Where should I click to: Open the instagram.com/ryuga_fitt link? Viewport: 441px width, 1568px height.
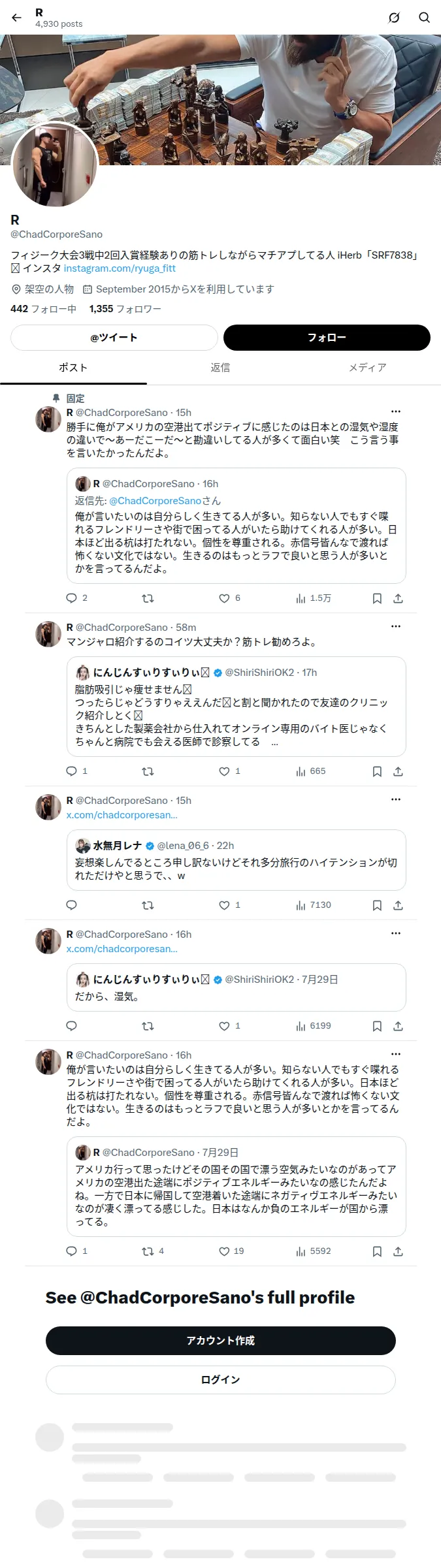120,268
